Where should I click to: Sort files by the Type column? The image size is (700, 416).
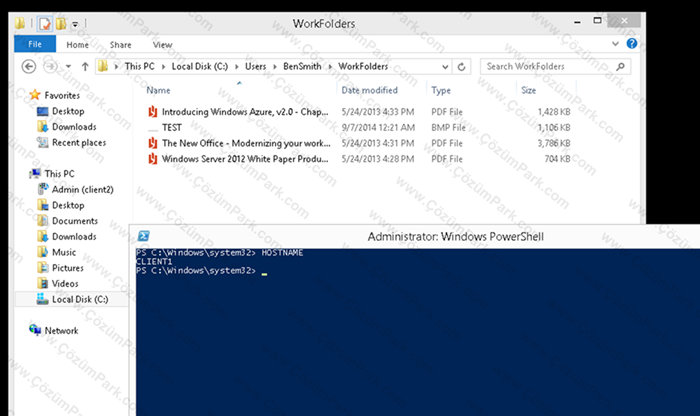(x=441, y=90)
